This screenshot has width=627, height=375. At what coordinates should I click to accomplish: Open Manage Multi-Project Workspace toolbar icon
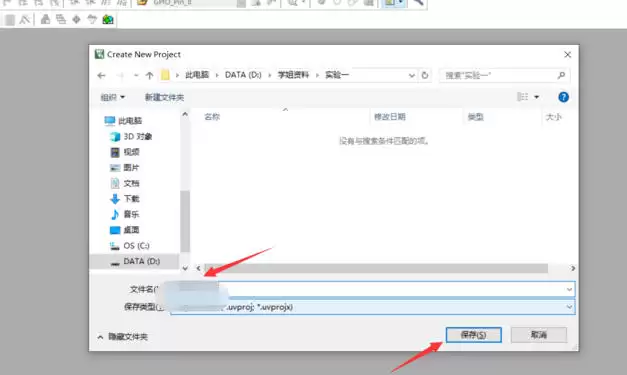(x=61, y=20)
